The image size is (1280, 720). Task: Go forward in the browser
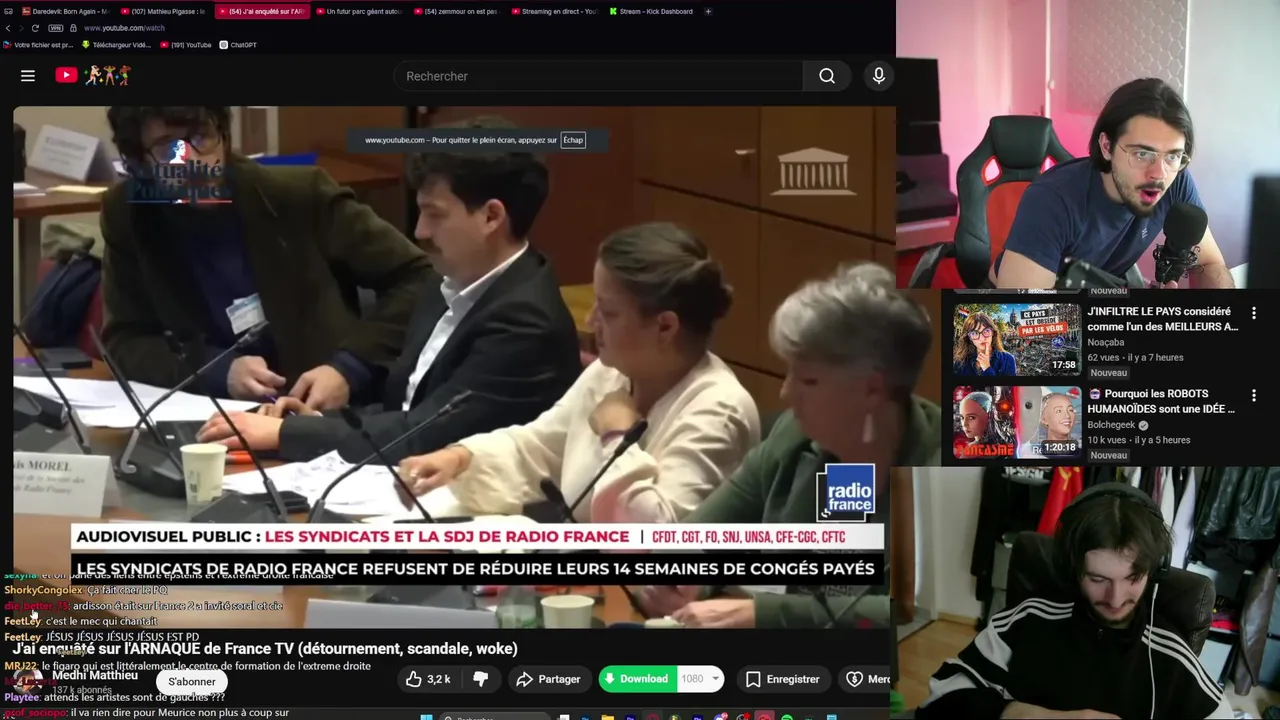click(x=21, y=28)
